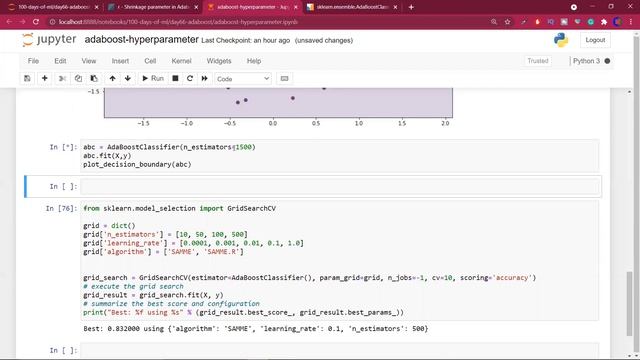Rename notebook title adaboost-hyperparameter
This screenshot has width=640, height=360.
click(x=142, y=40)
